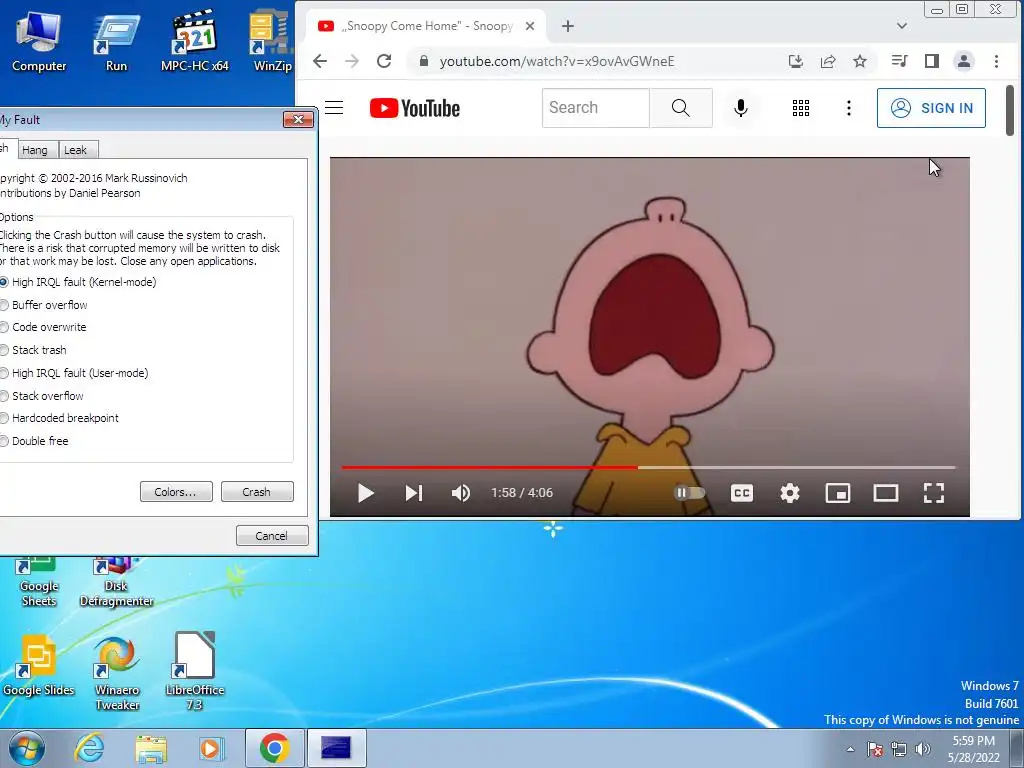The height and width of the screenshot is (768, 1024).
Task: Open the Run desktop shortcut
Action: coord(116,40)
